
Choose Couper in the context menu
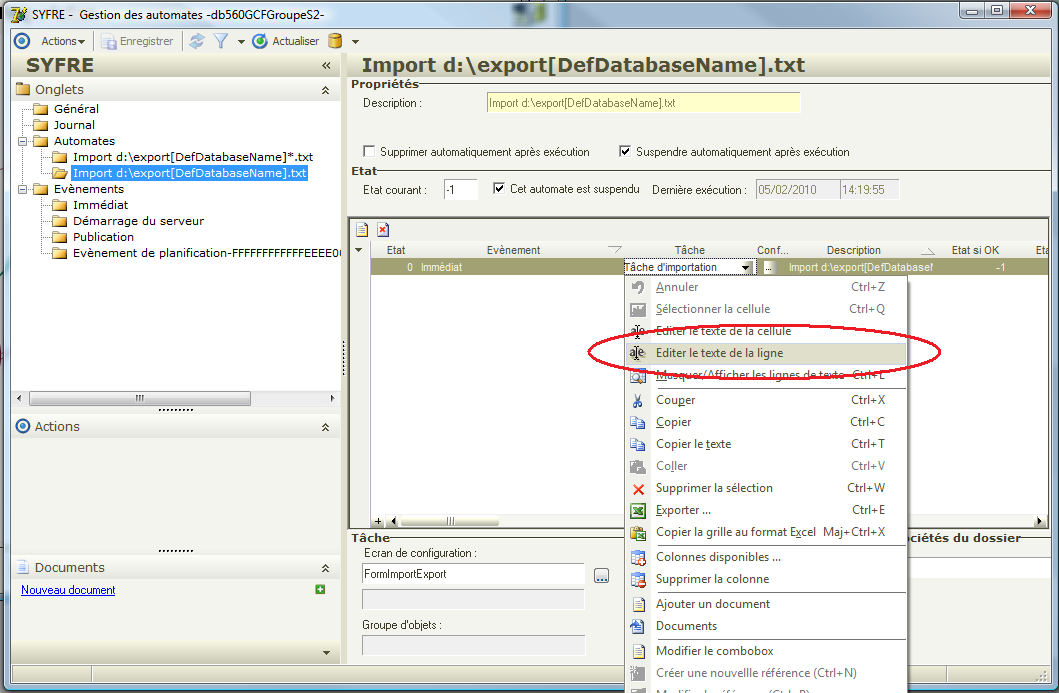coord(766,400)
